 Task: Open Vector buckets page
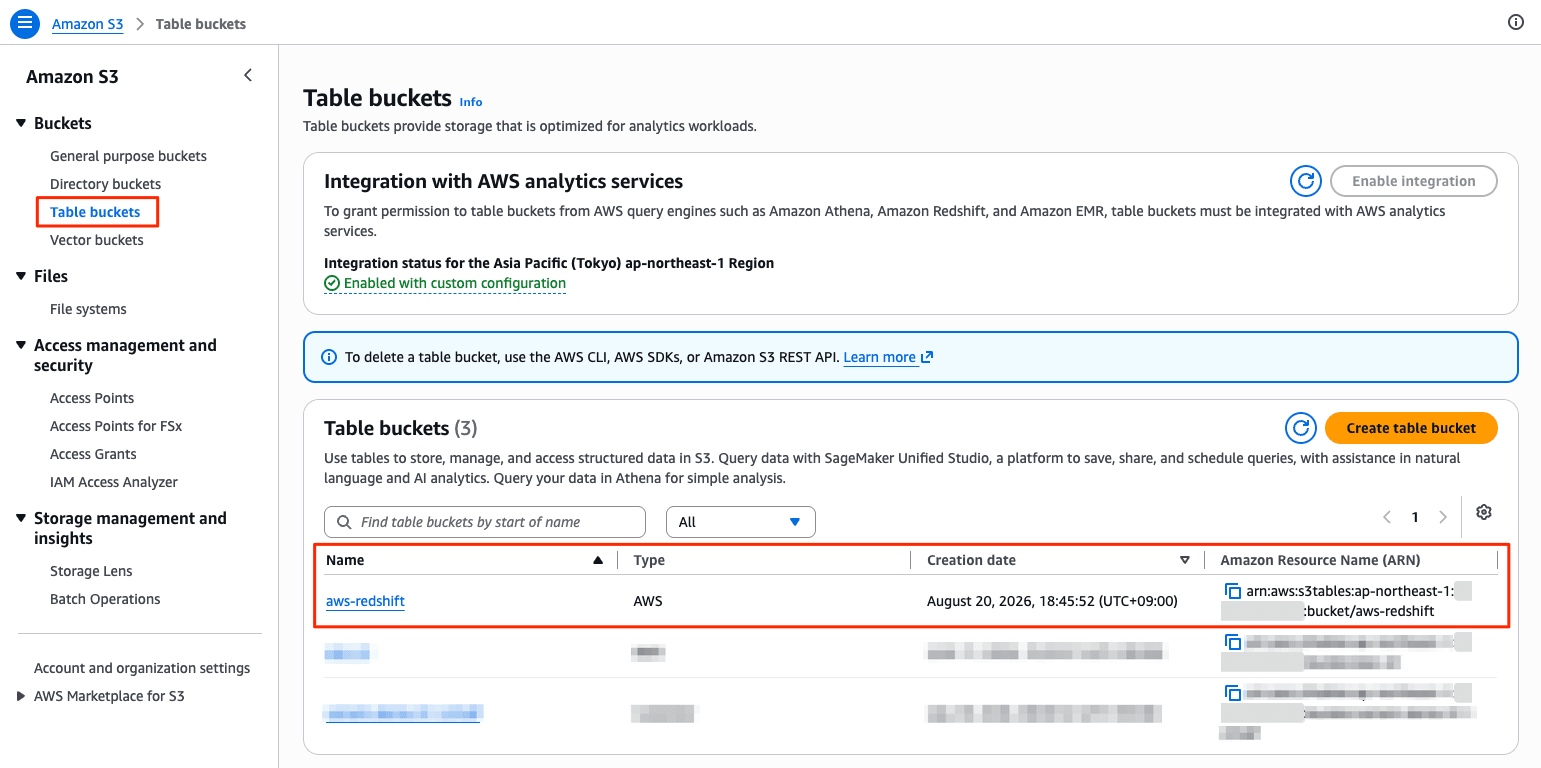pos(97,240)
